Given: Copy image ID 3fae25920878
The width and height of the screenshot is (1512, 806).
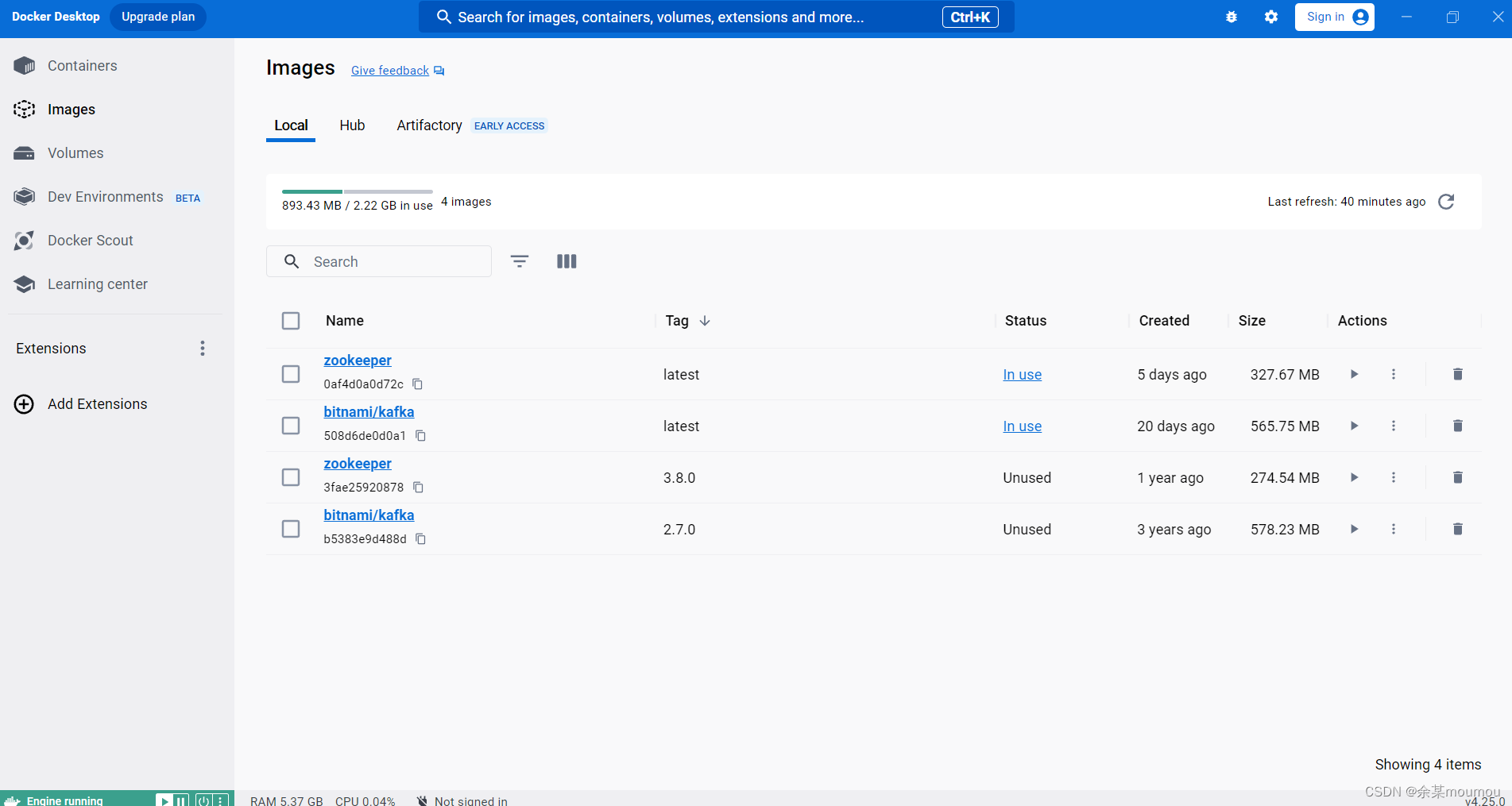Looking at the screenshot, I should tap(419, 488).
